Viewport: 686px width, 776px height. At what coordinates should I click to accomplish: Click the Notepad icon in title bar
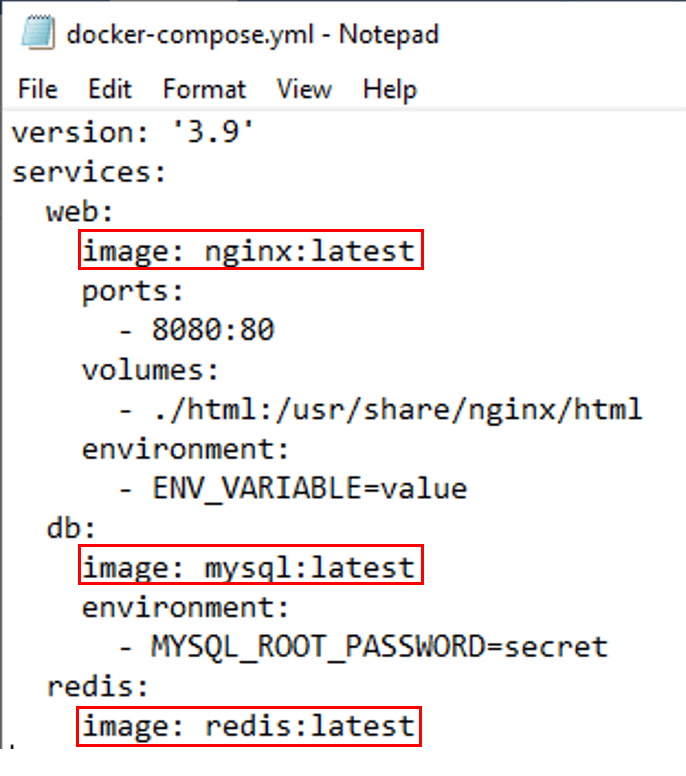38,32
